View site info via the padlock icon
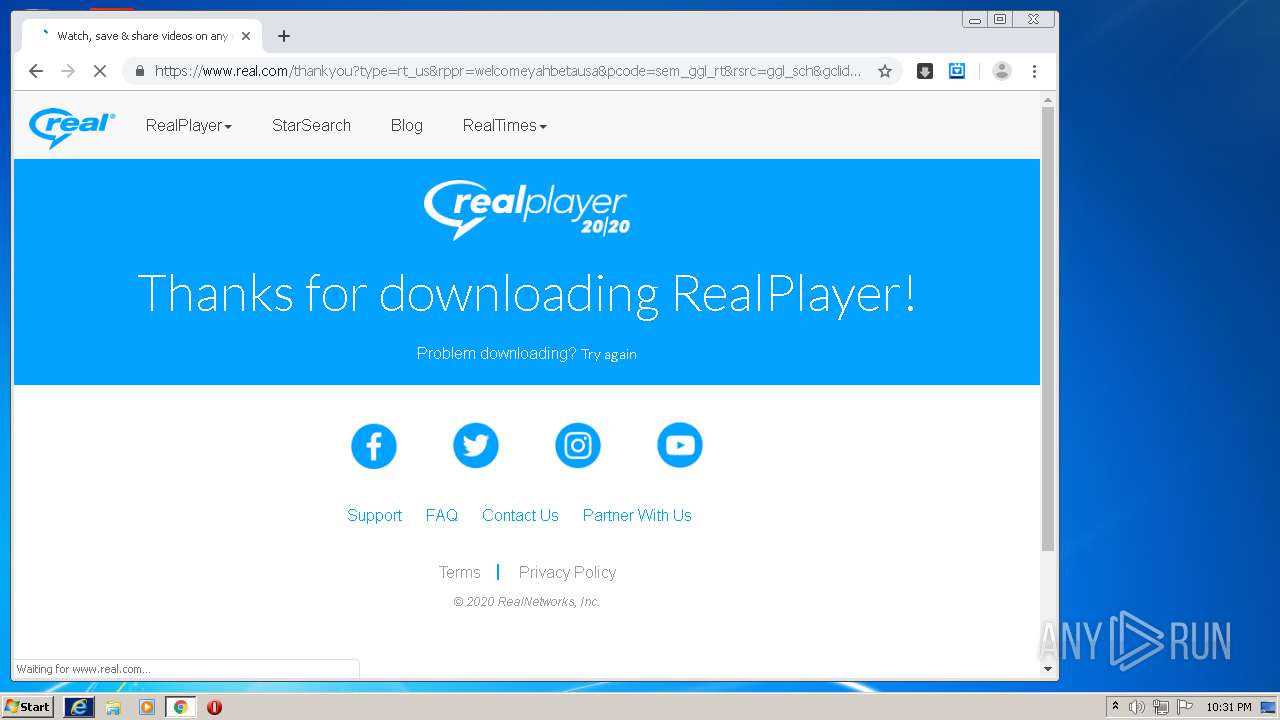 pos(139,71)
